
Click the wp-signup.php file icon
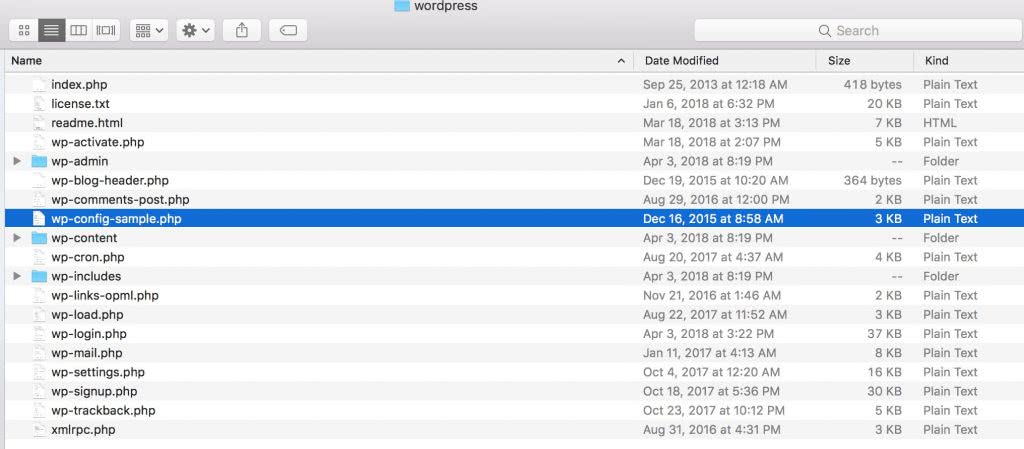(39, 392)
